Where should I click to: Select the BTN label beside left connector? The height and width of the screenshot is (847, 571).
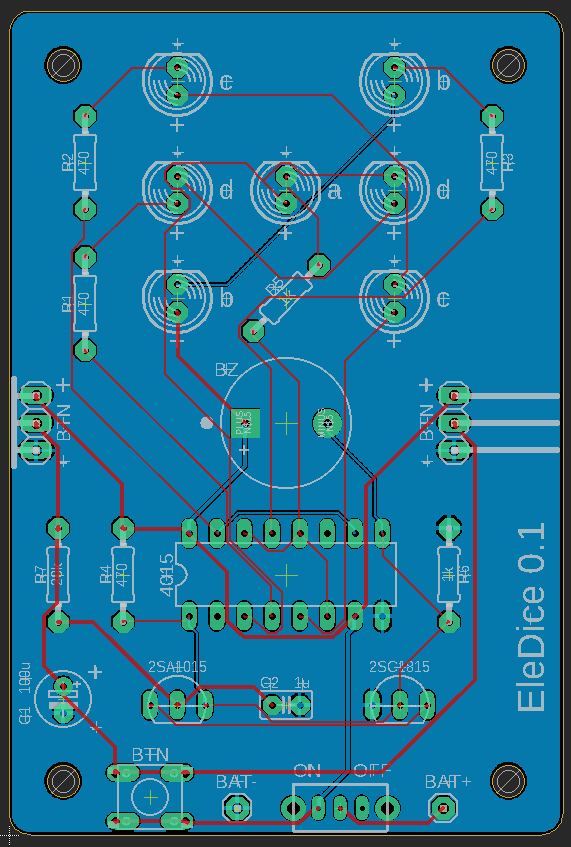pyautogui.click(x=63, y=422)
